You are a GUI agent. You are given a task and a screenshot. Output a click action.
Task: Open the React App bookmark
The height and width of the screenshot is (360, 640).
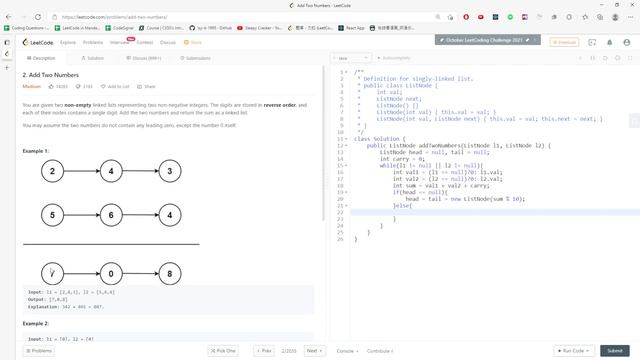(x=351, y=28)
